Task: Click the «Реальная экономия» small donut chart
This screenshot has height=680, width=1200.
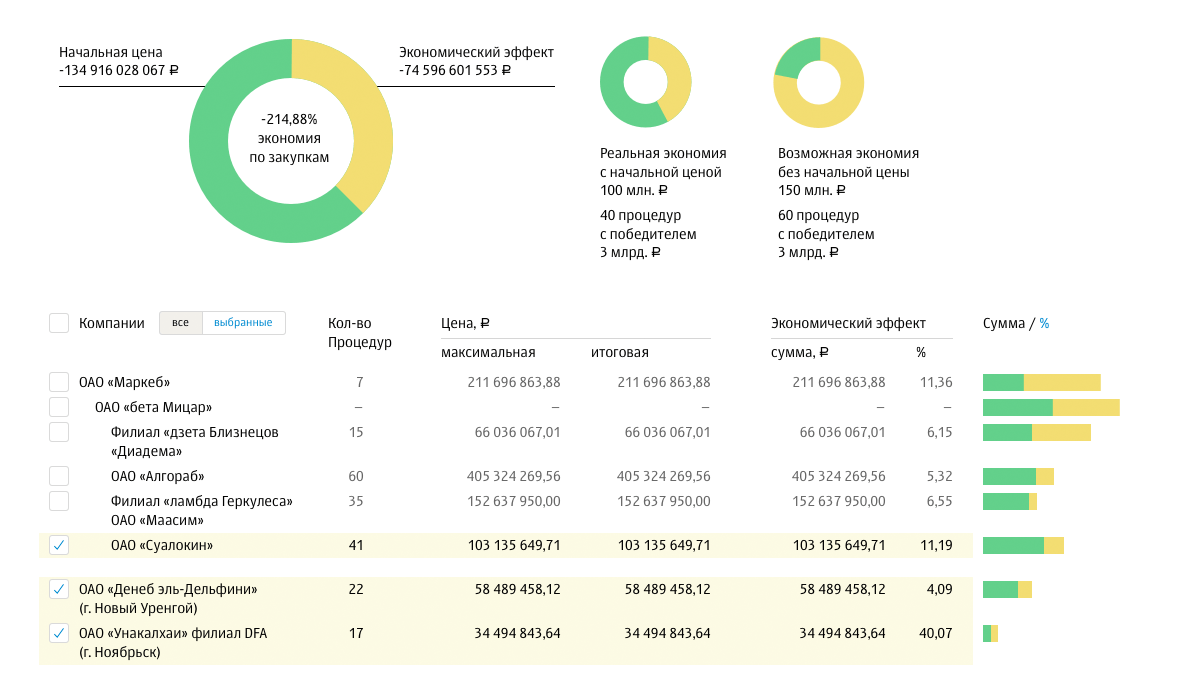Action: pyautogui.click(x=645, y=82)
